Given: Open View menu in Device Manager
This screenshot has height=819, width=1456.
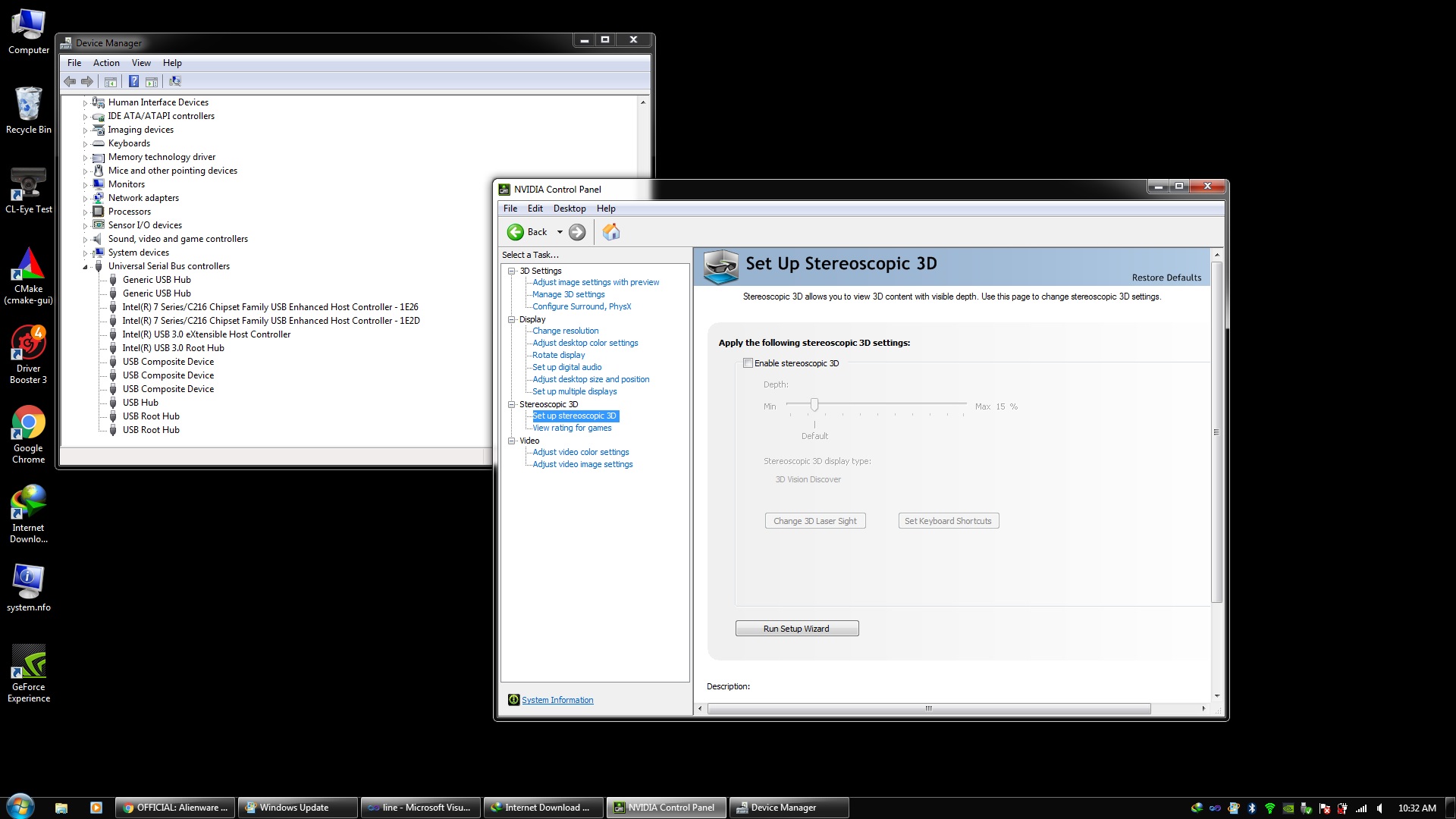Looking at the screenshot, I should (x=141, y=63).
